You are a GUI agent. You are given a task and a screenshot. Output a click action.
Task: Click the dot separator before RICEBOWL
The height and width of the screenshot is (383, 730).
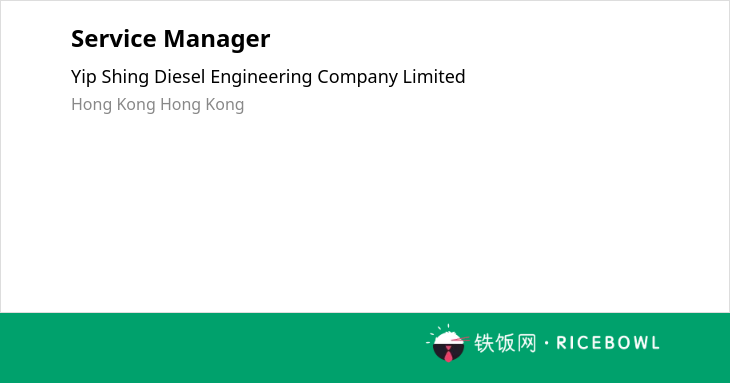(547, 343)
